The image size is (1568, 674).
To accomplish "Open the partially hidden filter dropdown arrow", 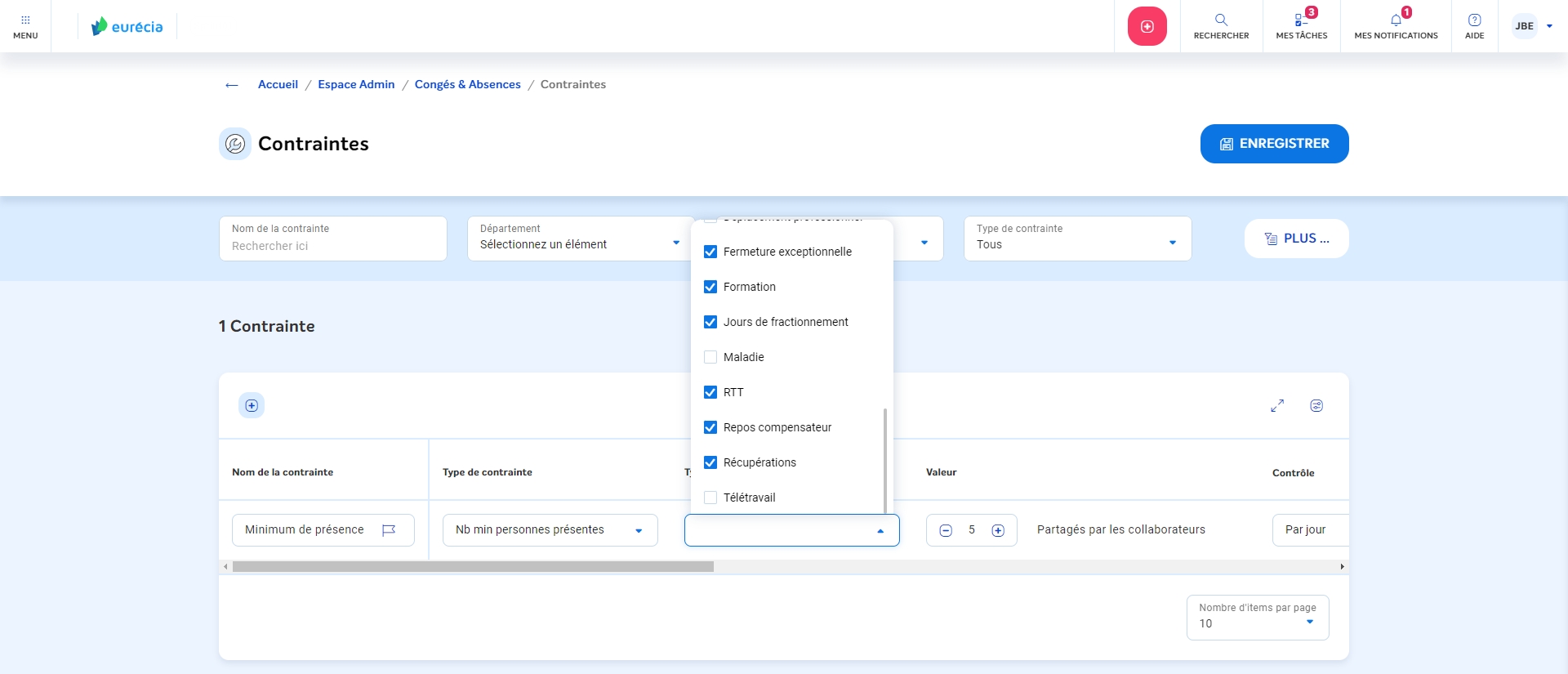I will pos(924,243).
